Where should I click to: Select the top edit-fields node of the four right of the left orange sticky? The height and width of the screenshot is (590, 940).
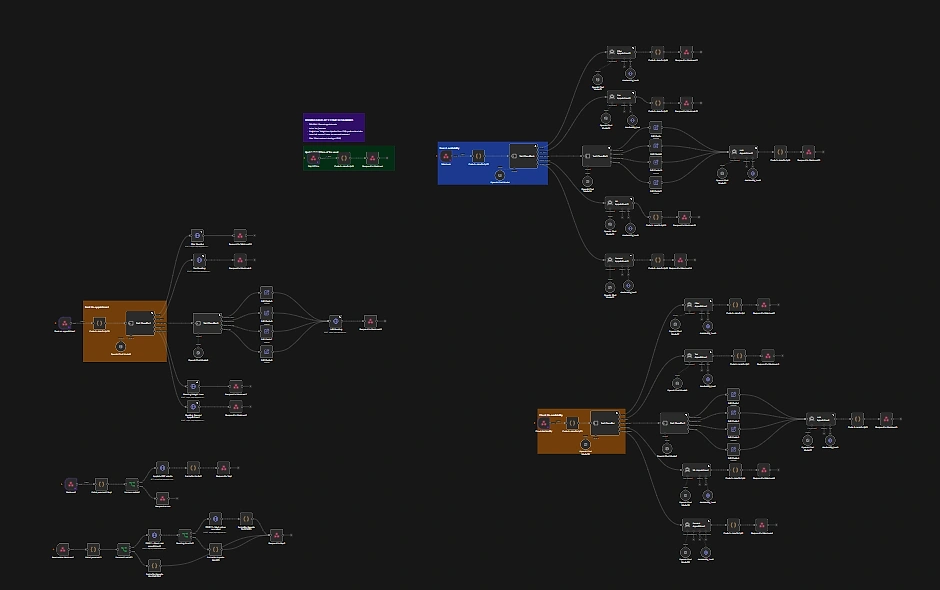[x=267, y=293]
